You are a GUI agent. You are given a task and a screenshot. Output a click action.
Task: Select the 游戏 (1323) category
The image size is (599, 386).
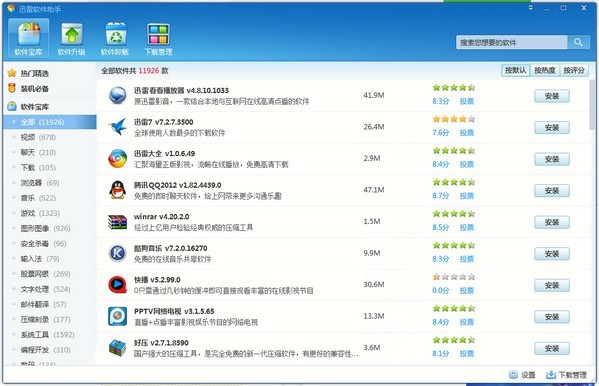click(x=40, y=213)
